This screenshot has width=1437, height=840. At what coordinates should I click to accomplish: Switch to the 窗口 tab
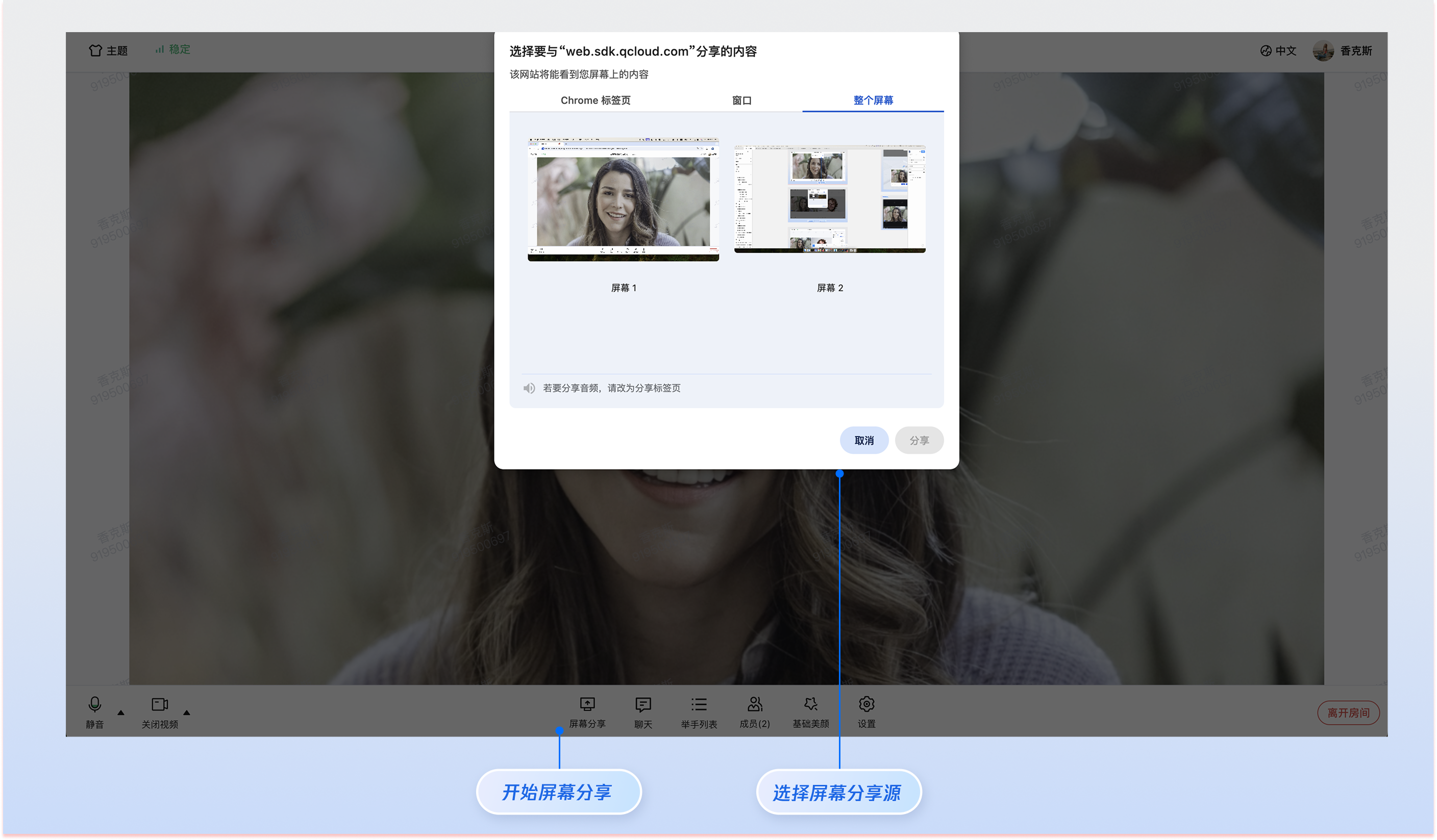pyautogui.click(x=741, y=100)
